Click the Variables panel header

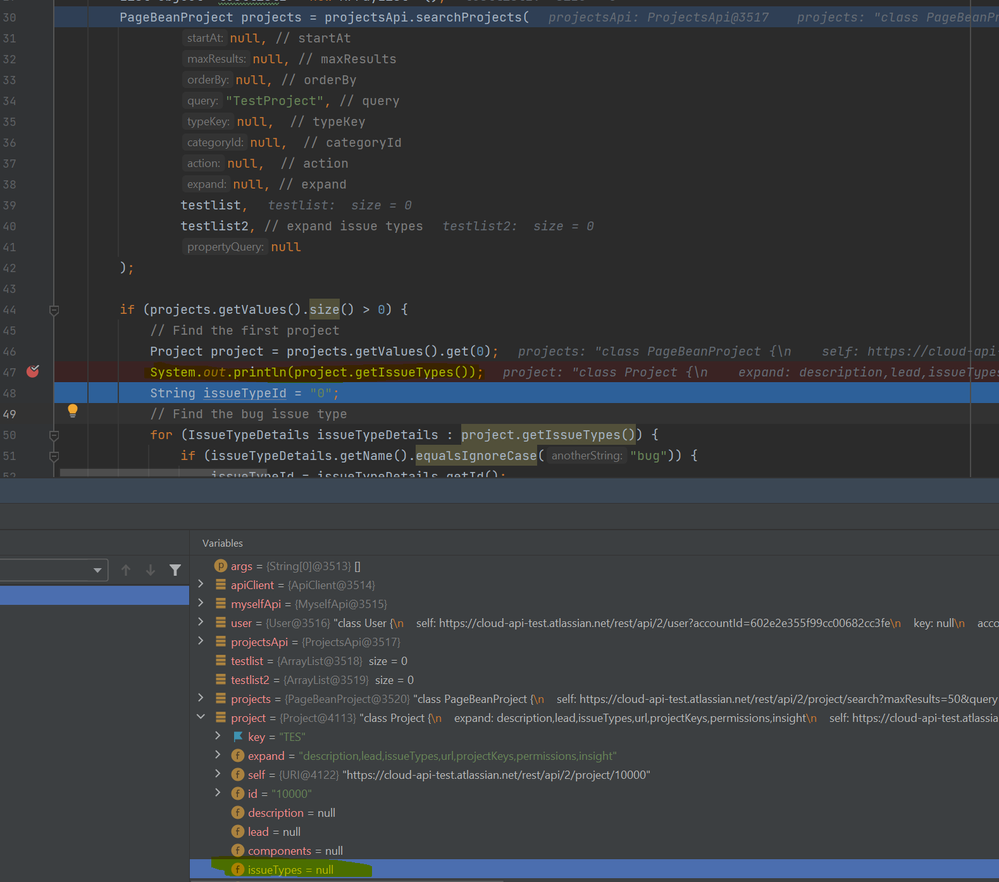tap(222, 543)
